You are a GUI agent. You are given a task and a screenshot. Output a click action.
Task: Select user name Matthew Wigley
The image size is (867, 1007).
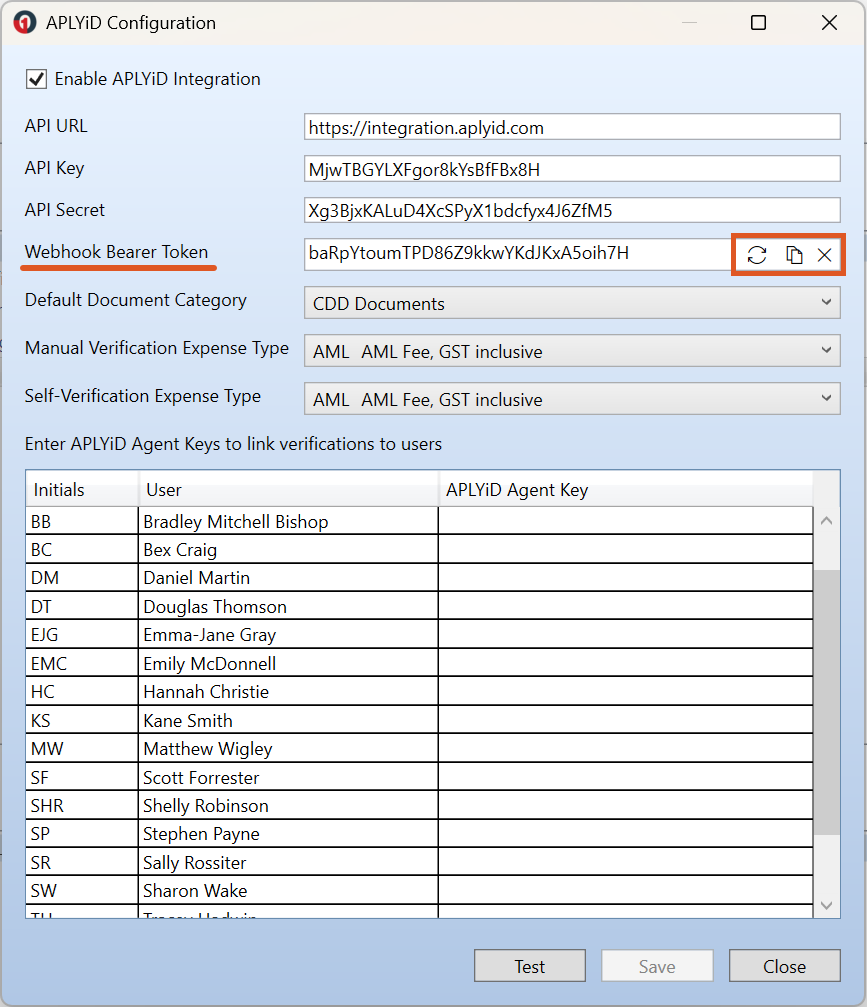(x=208, y=749)
